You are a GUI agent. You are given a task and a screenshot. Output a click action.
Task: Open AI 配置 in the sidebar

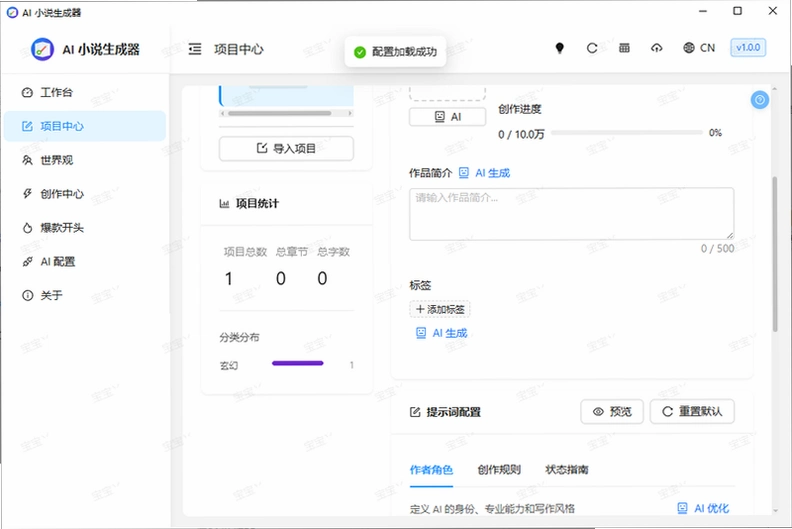[85, 262]
